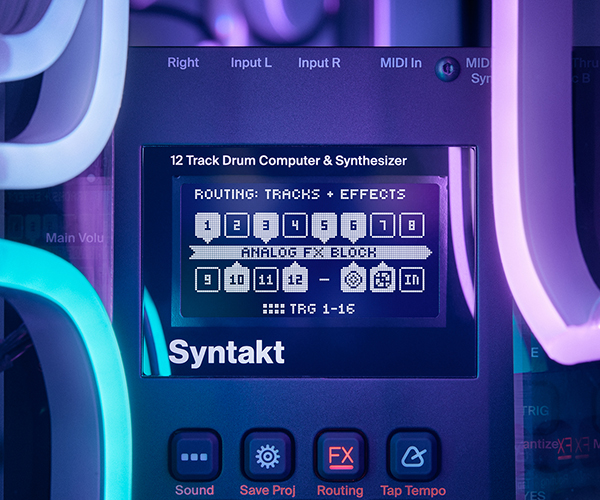The height and width of the screenshot is (500, 600).
Task: Click the FX Routing button
Action: 341,456
